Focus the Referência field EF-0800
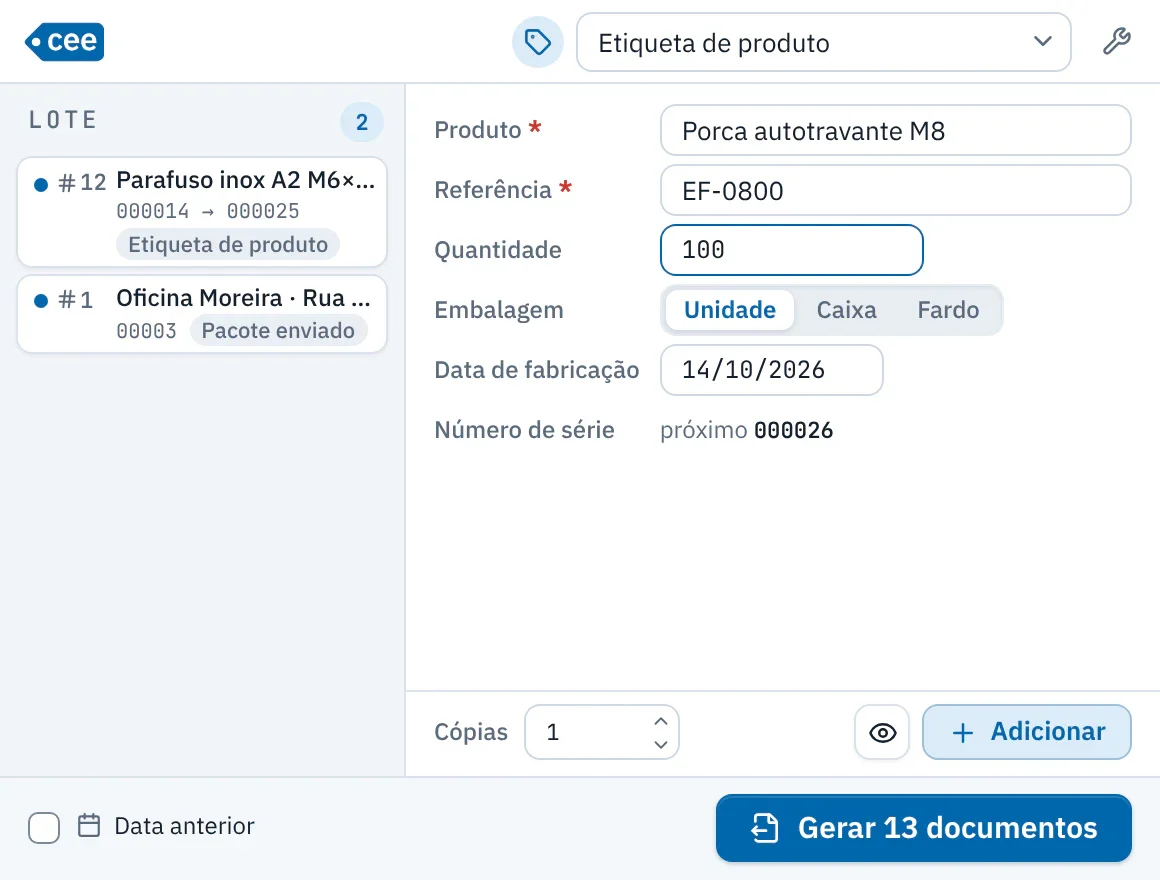Screen dimensions: 1160x880 point(895,190)
